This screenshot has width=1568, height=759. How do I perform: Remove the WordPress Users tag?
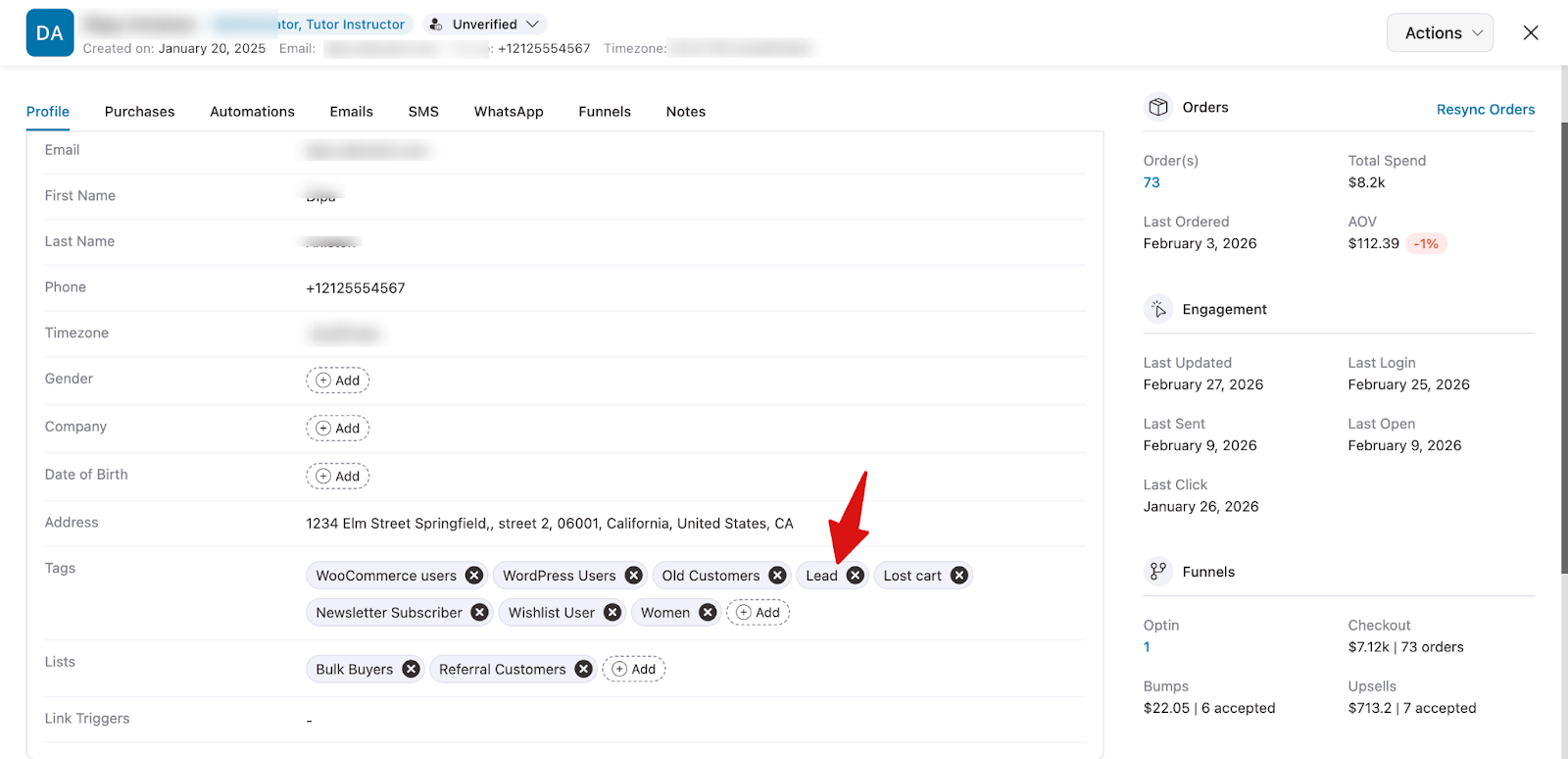(x=634, y=576)
